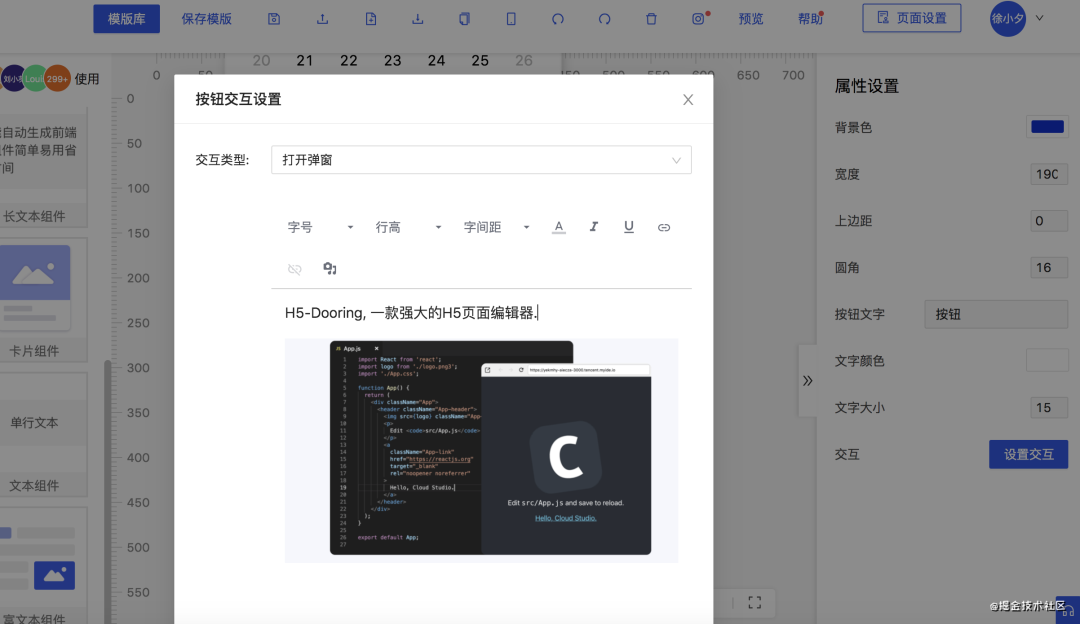
Task: Expand the 字号 font size dropdown
Action: (320, 227)
